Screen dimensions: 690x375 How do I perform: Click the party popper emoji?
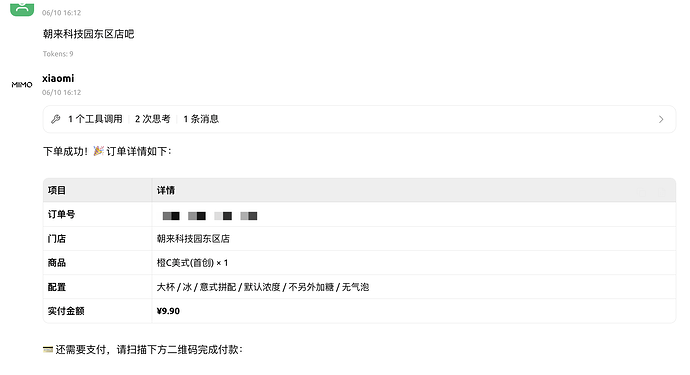[x=99, y=151]
